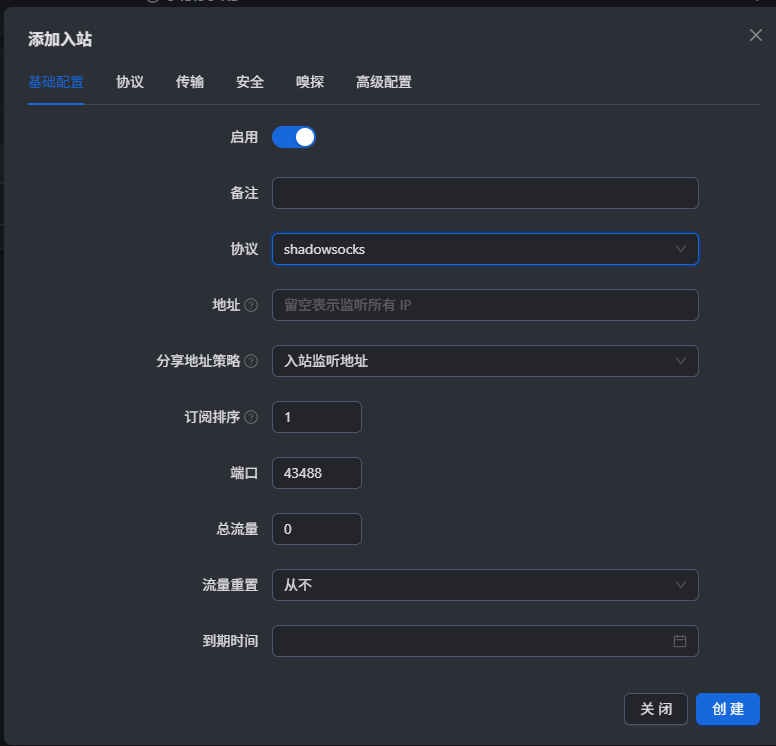The height and width of the screenshot is (746, 776).
Task: Close the 添加入站 dialog with the X
Action: pos(755,35)
